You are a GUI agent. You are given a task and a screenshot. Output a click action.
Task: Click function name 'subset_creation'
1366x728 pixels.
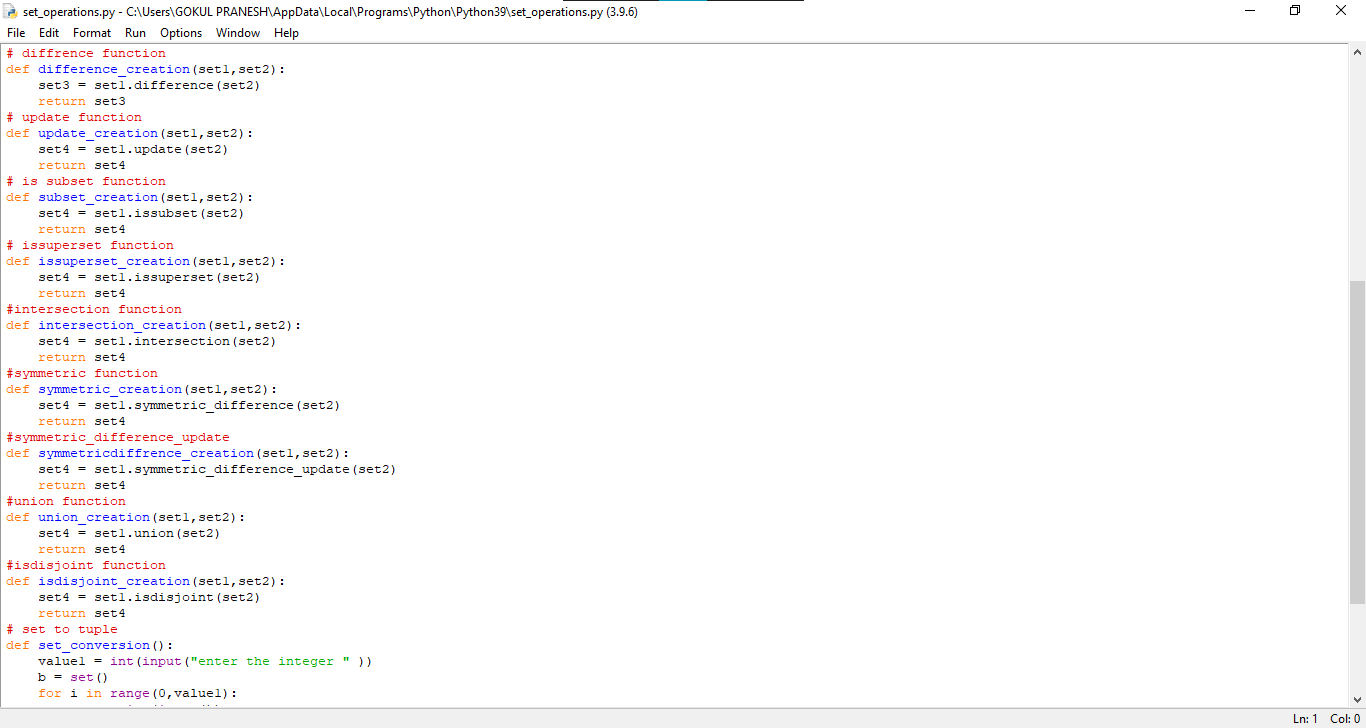[x=98, y=197]
